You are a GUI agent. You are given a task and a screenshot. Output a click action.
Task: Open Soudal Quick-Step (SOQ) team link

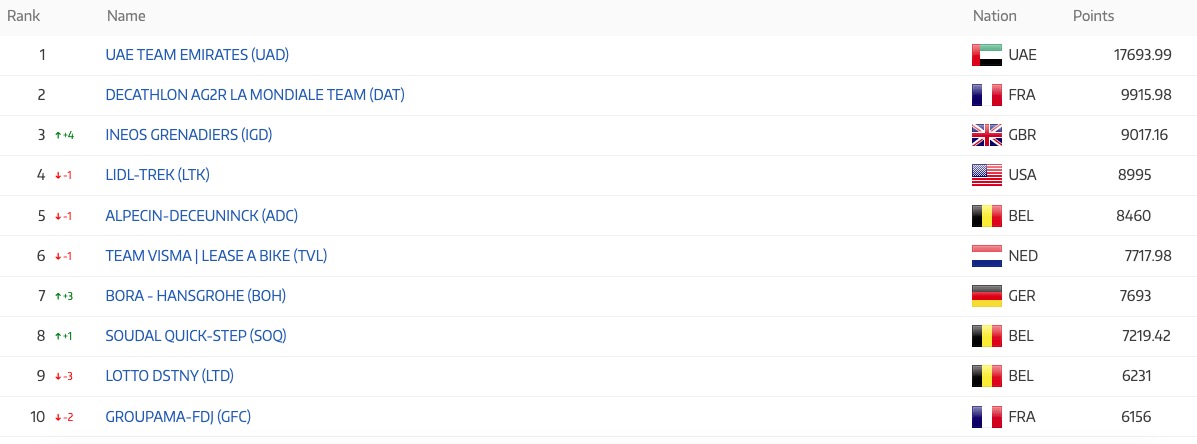coord(196,336)
